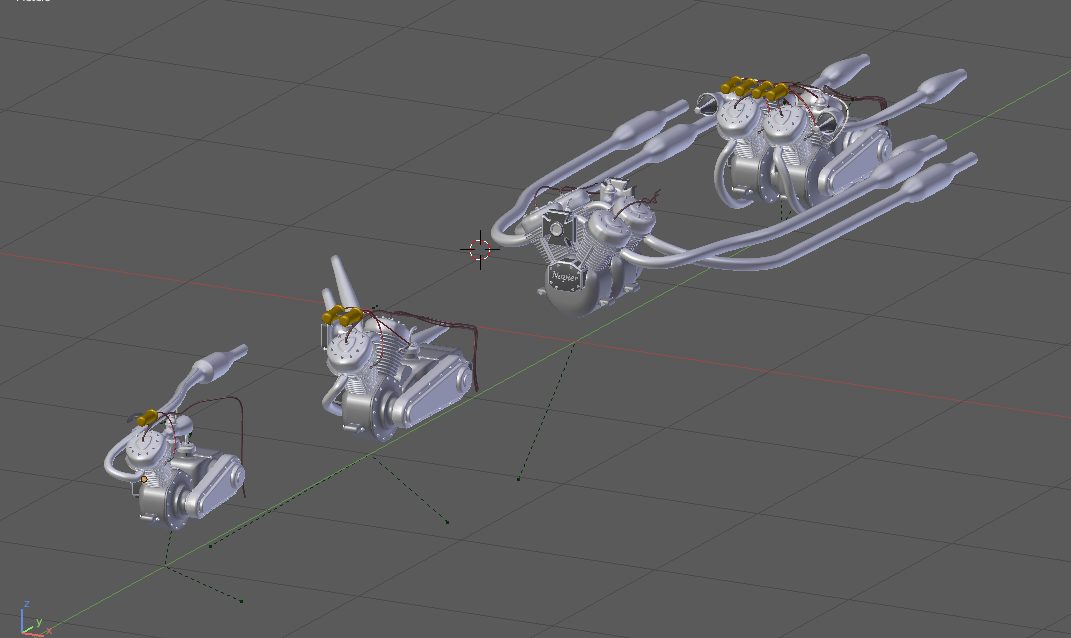Click the orange origin dot on the smallest engine
1071x638 pixels.
click(144, 480)
